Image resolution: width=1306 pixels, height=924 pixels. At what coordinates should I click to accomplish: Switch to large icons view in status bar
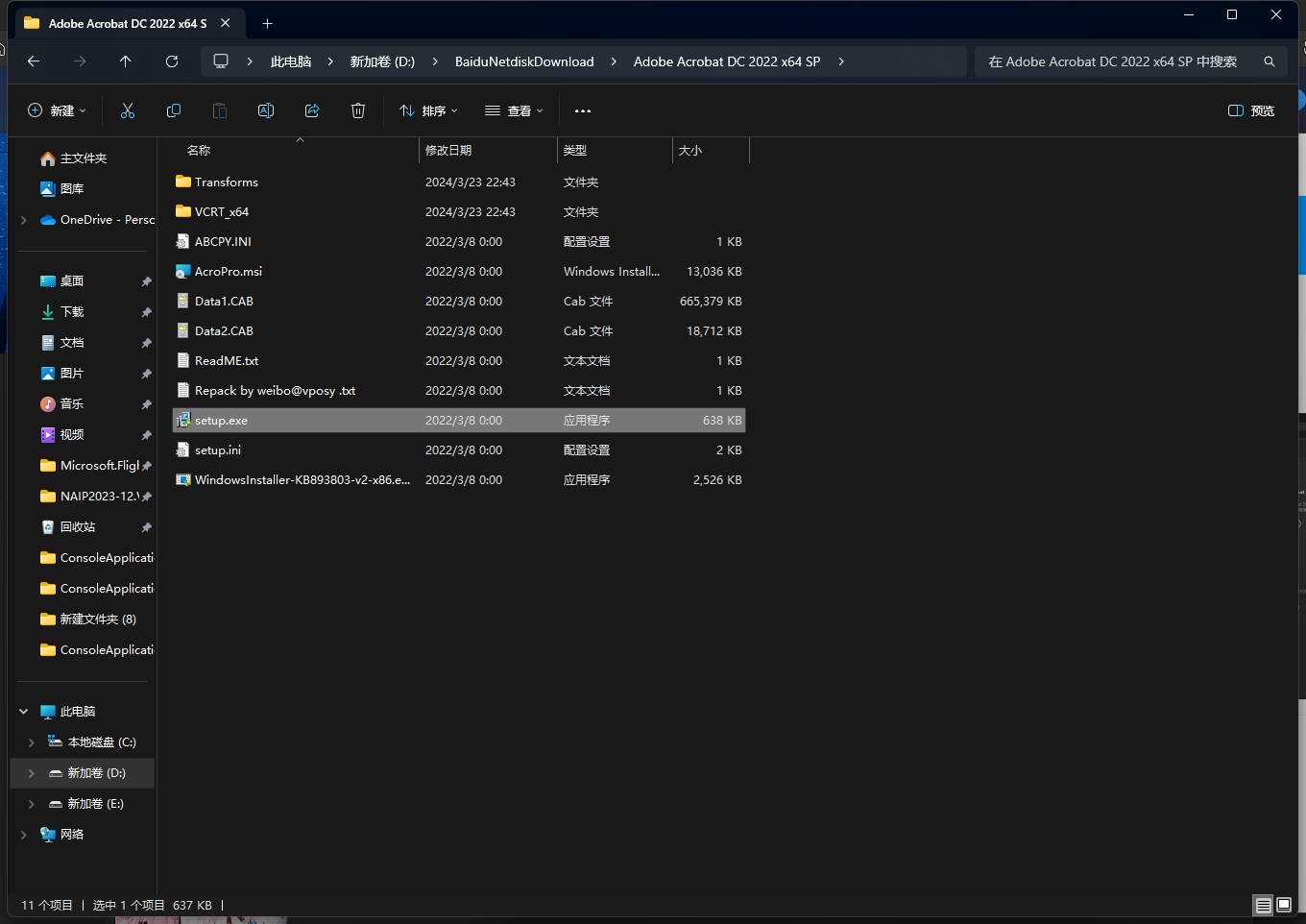[1284, 905]
